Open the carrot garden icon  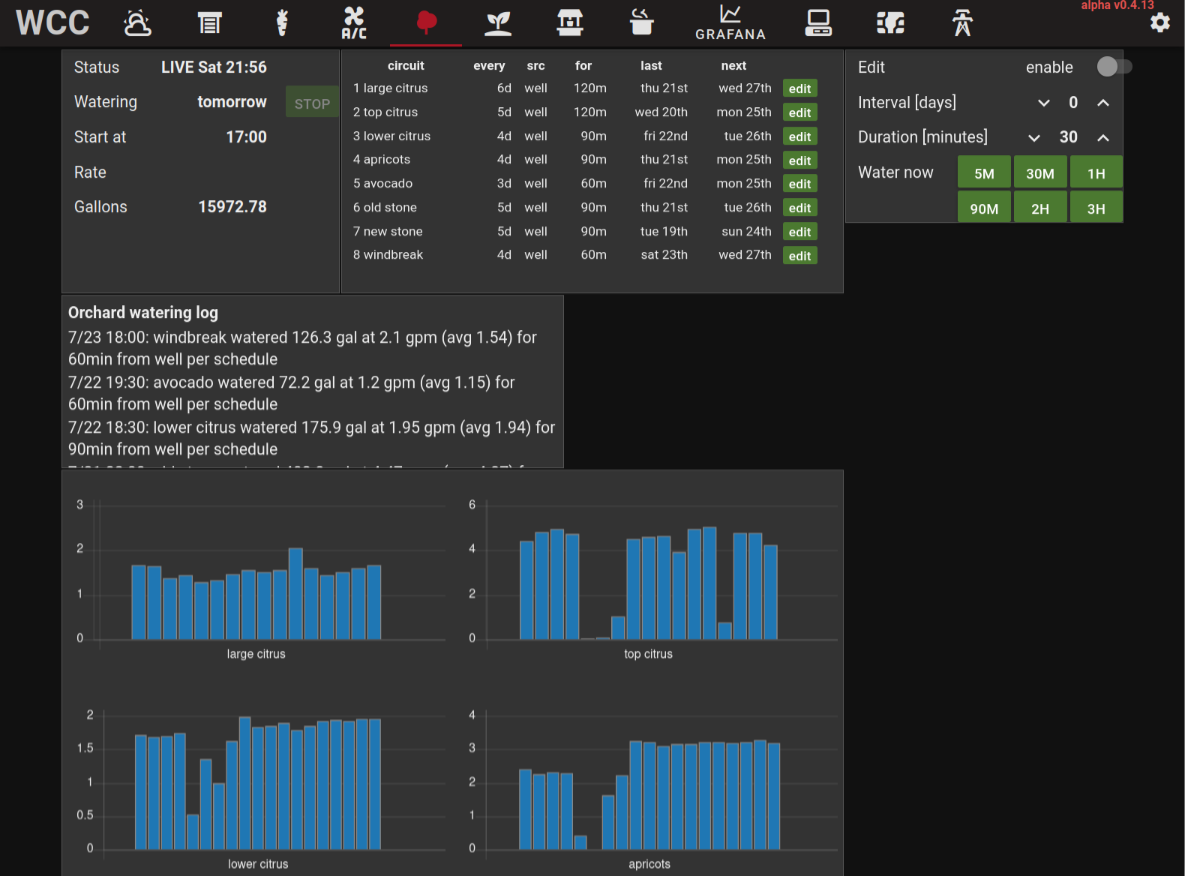pyautogui.click(x=282, y=23)
